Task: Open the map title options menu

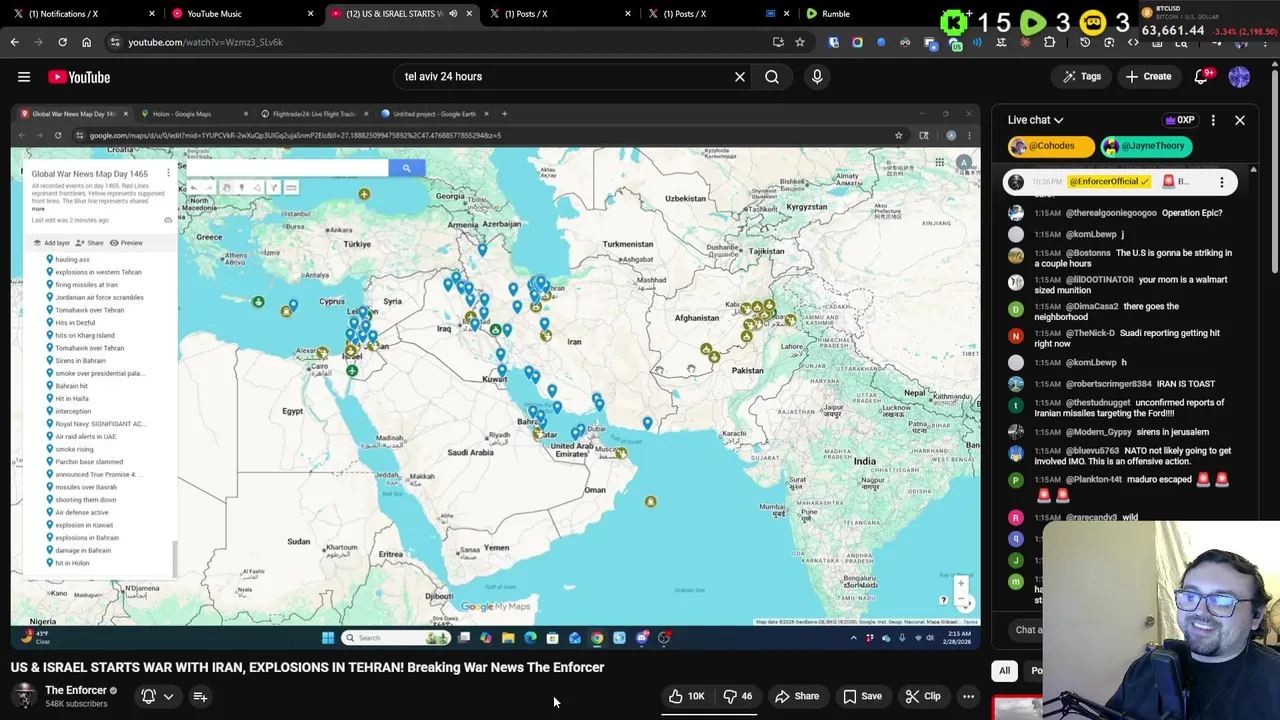Action: coord(168,174)
